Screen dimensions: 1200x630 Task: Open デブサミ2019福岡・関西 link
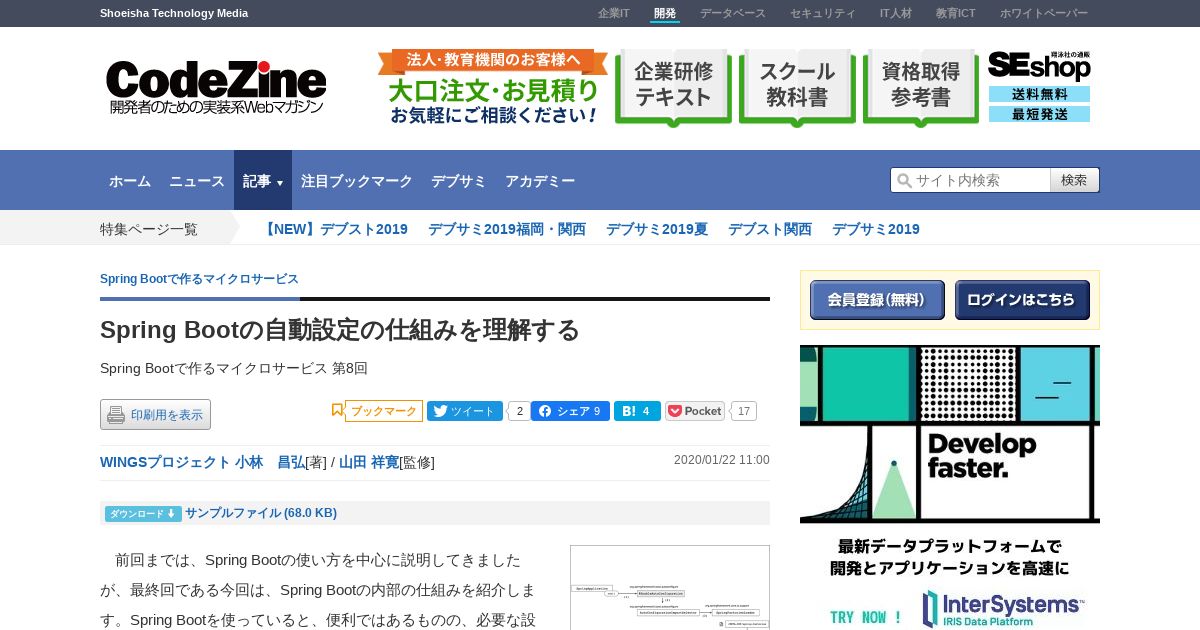[x=507, y=229]
